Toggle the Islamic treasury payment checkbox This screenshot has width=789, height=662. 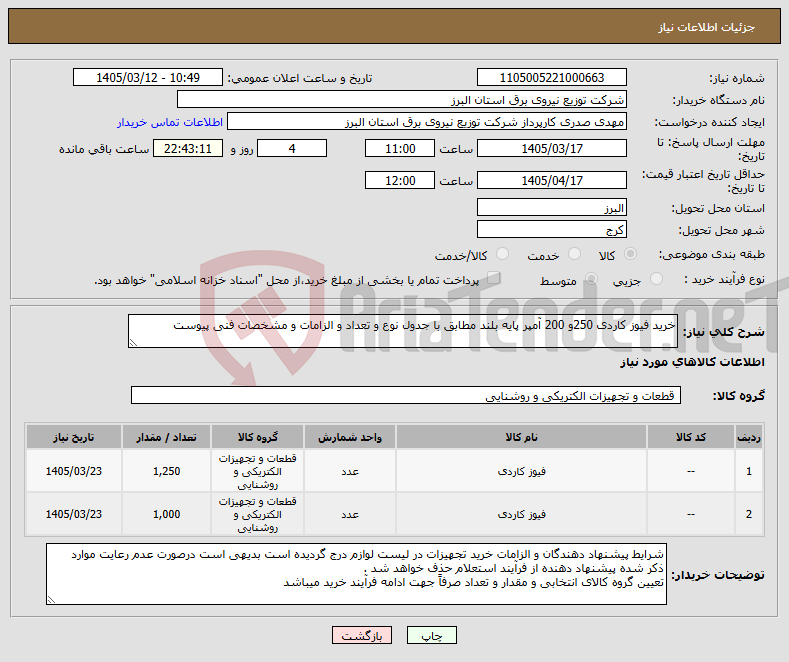tap(494, 278)
